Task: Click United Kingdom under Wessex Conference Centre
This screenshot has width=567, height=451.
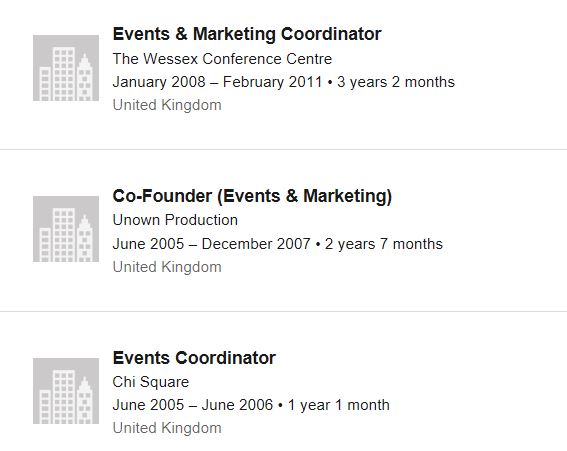Action: pyautogui.click(x=167, y=105)
